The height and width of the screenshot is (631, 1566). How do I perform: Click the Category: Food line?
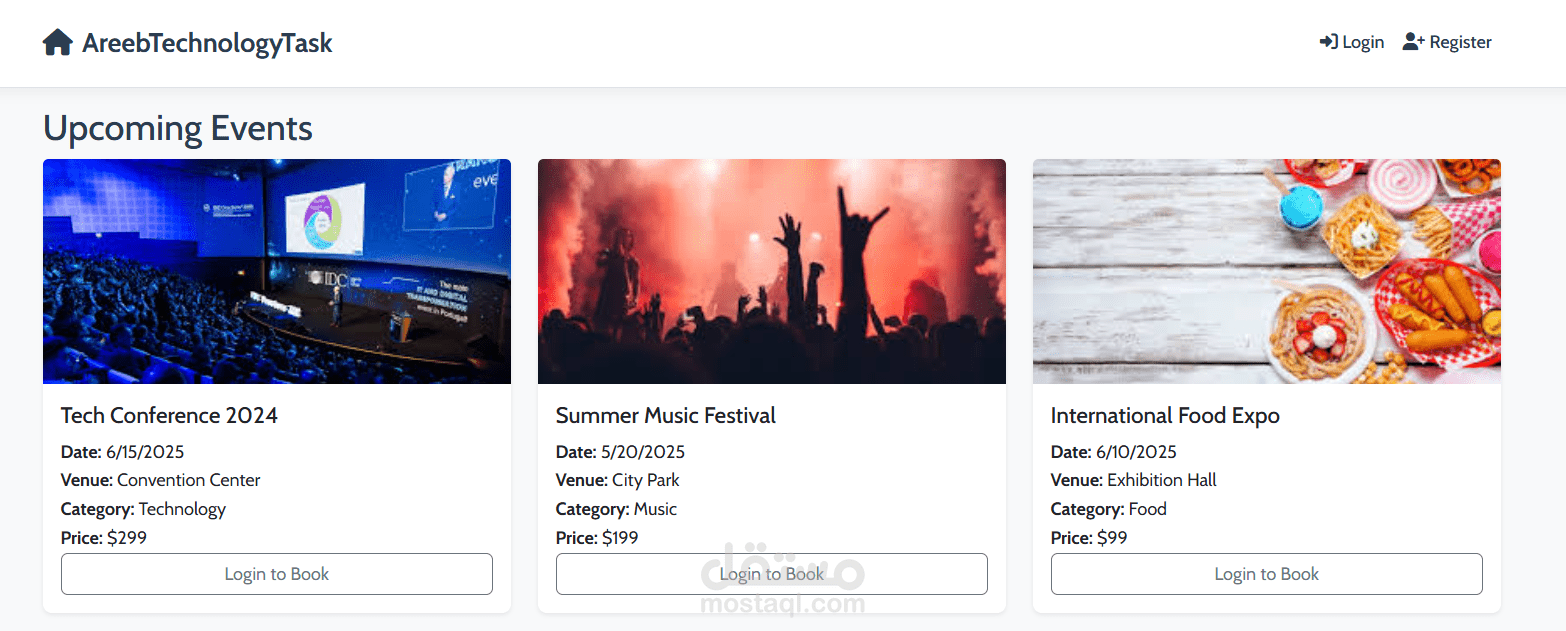(1109, 509)
